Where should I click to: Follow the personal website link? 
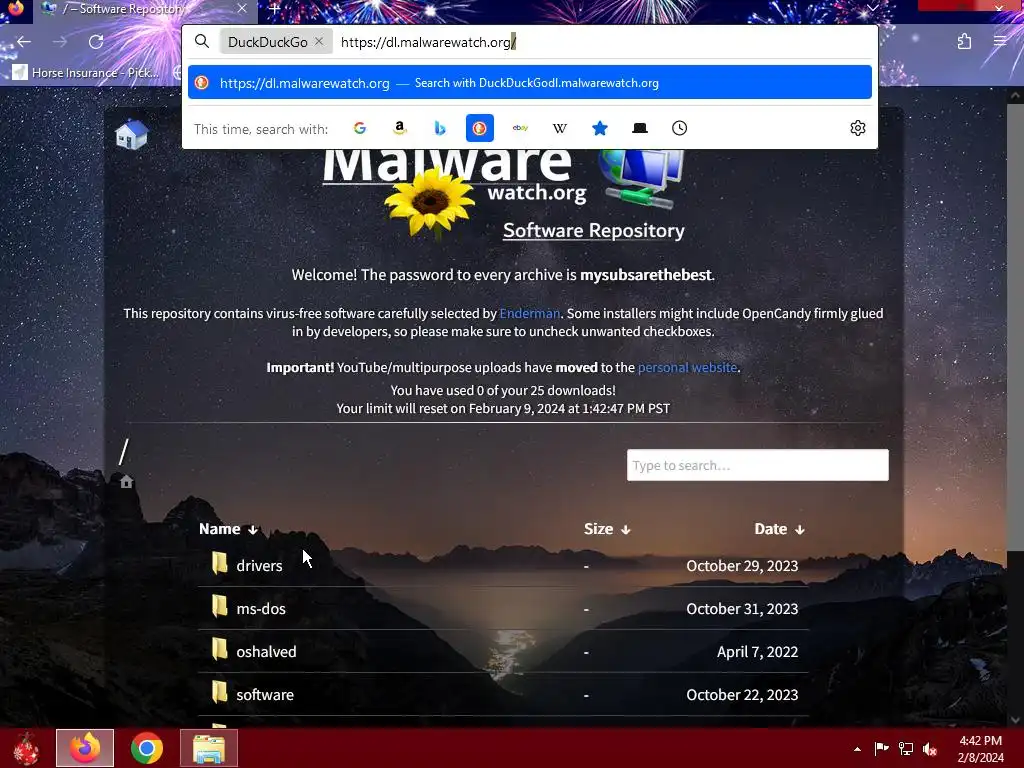pyautogui.click(x=687, y=368)
